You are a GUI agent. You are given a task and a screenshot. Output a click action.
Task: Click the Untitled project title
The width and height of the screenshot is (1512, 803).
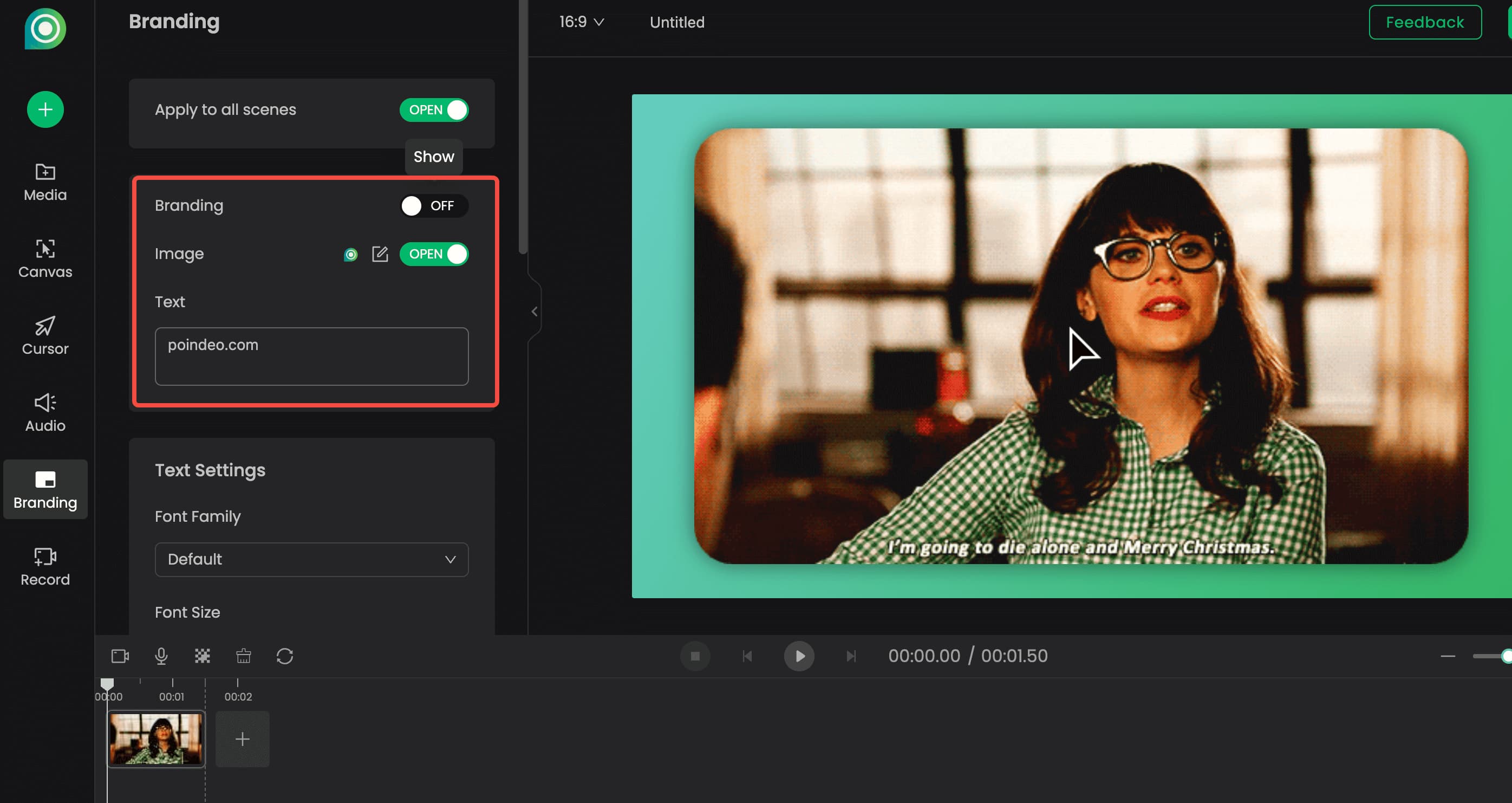pos(677,22)
